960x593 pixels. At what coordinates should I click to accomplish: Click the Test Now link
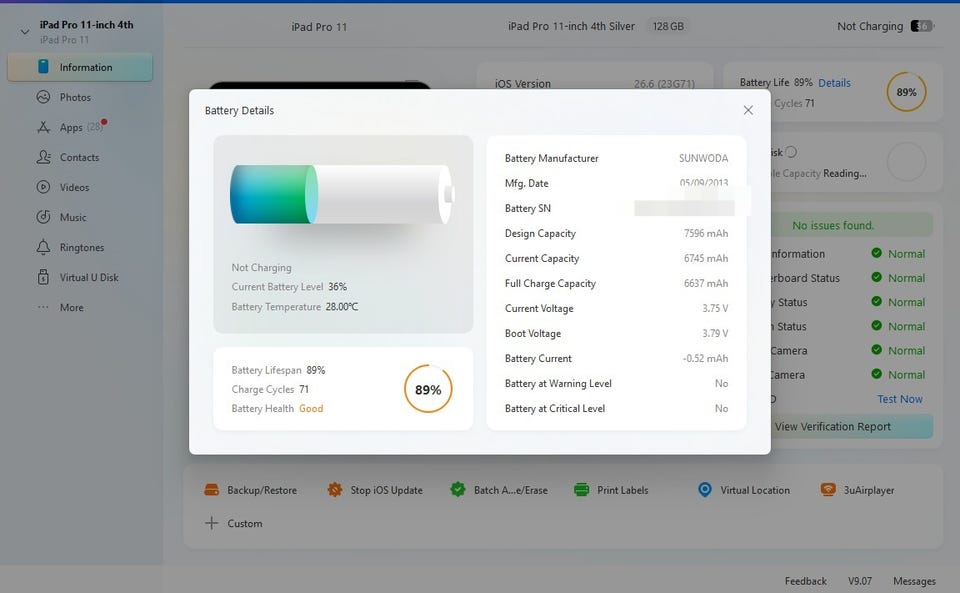coord(899,399)
